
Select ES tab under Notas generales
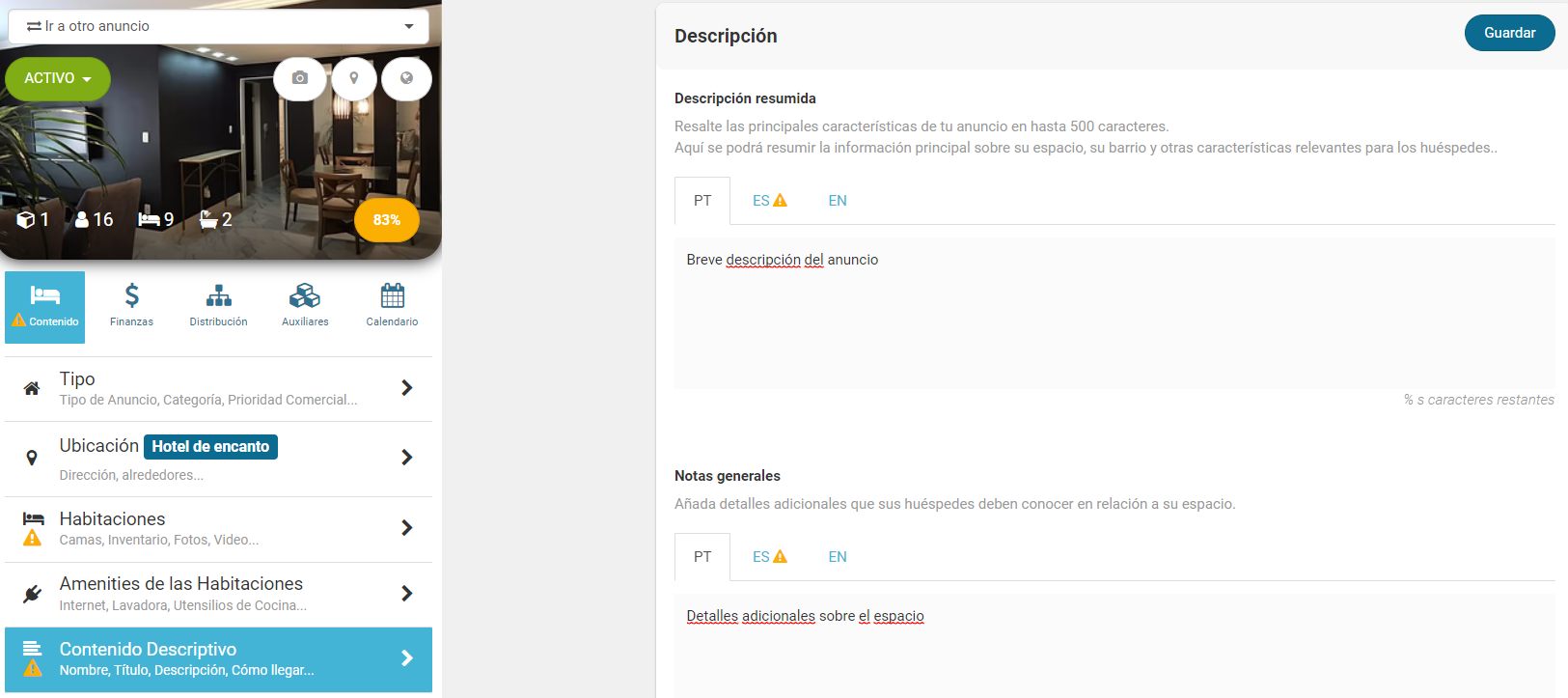[770, 557]
